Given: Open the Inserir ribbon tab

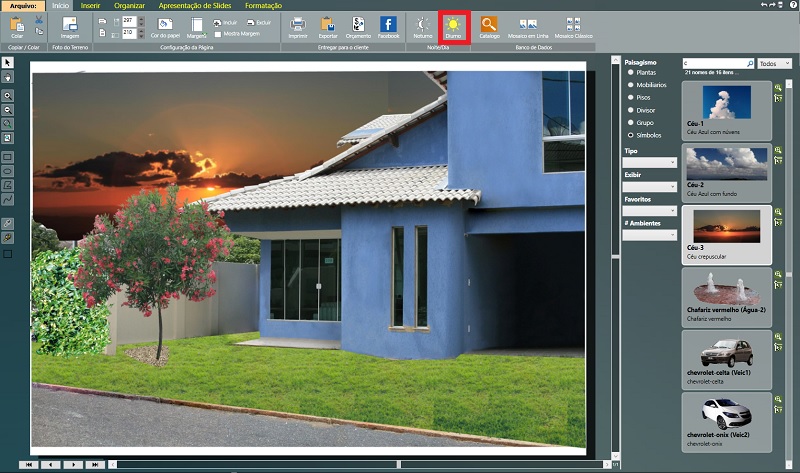Looking at the screenshot, I should pyautogui.click(x=89, y=5).
